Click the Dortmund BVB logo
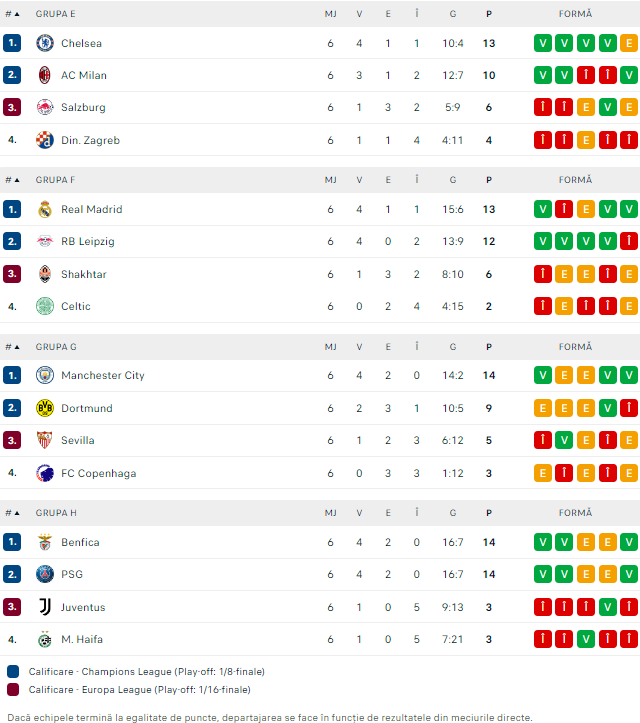The width and height of the screenshot is (640, 723). coord(45,408)
